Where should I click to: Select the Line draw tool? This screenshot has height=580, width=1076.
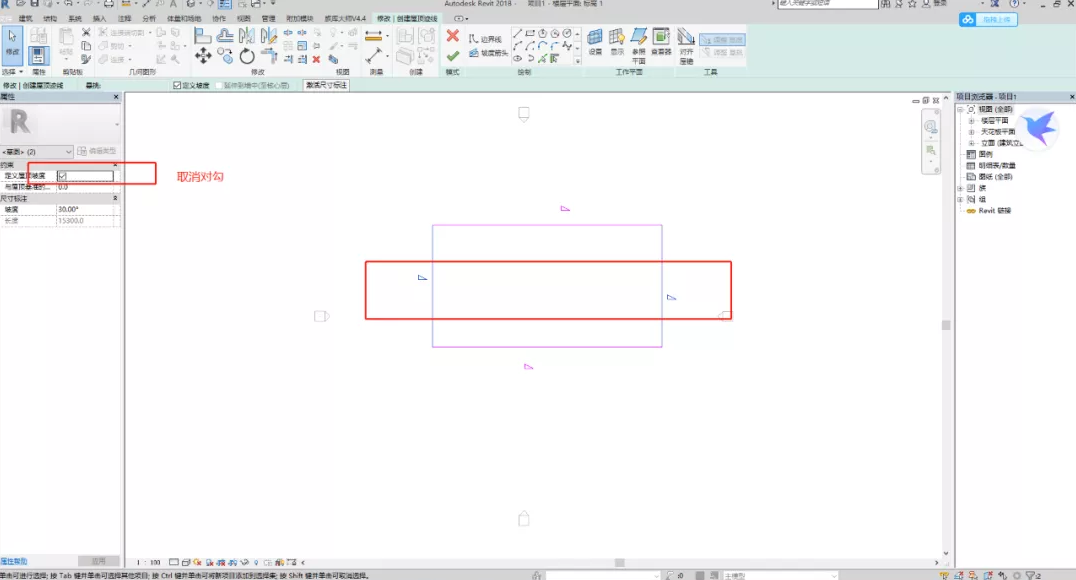(x=517, y=33)
